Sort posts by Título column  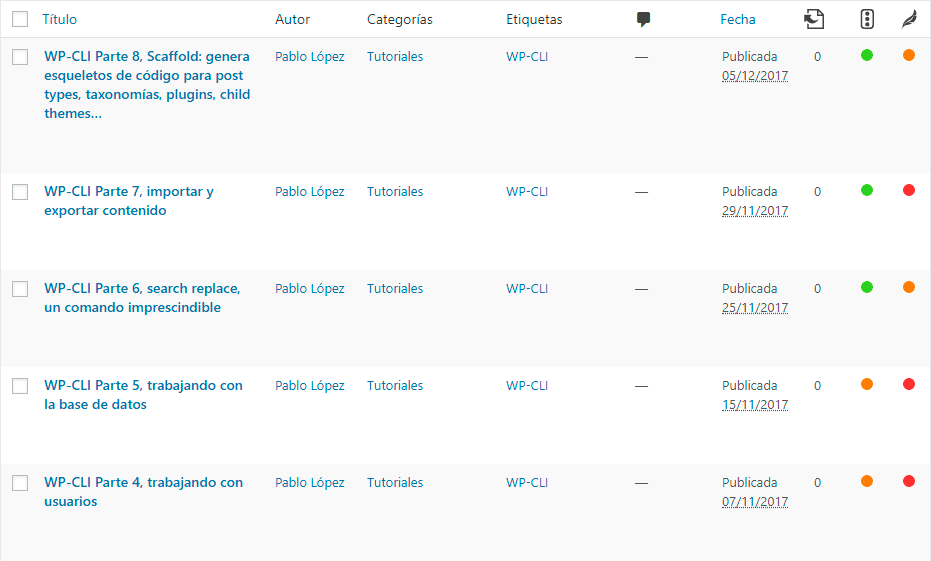tap(59, 19)
